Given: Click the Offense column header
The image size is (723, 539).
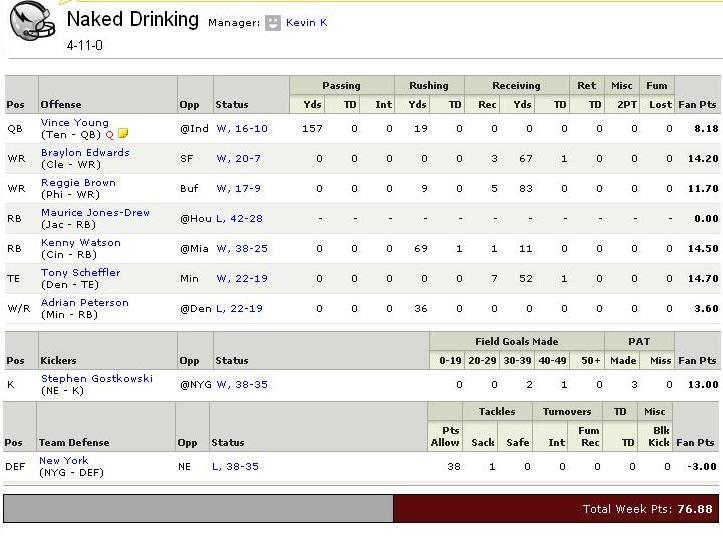Looking at the screenshot, I should pyautogui.click(x=60, y=105).
